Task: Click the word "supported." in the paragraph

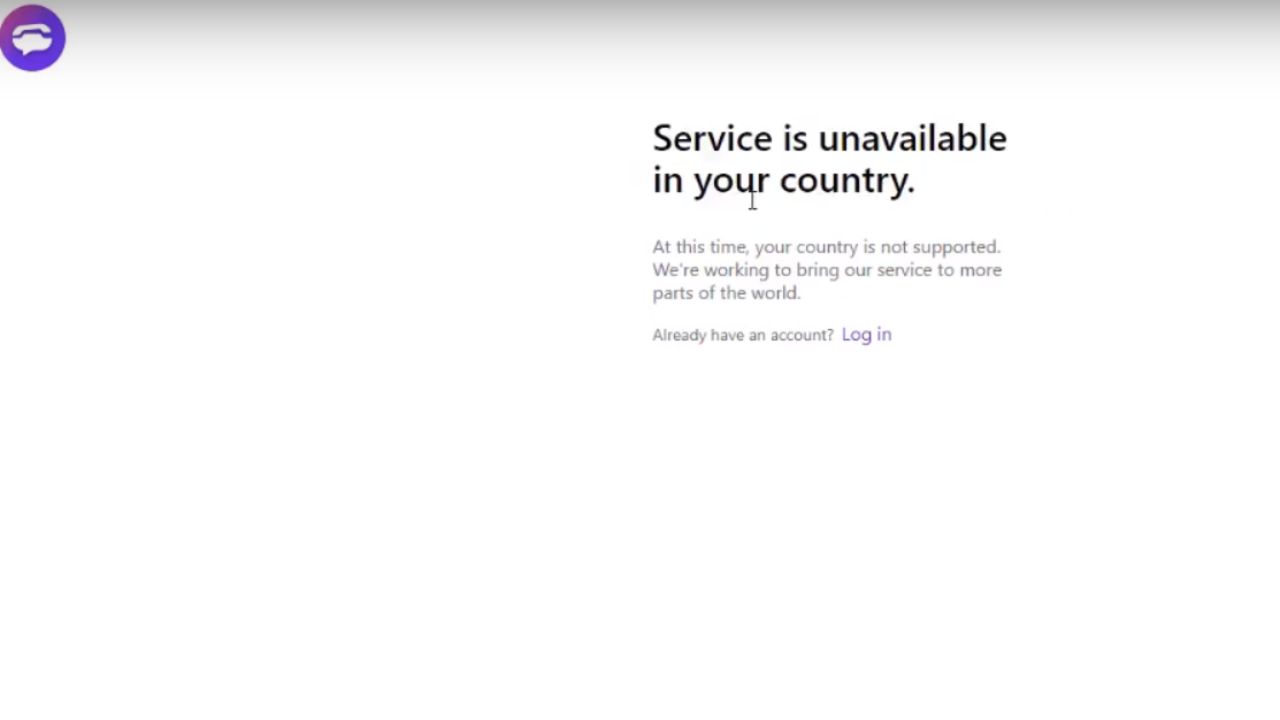Action: pos(956,247)
